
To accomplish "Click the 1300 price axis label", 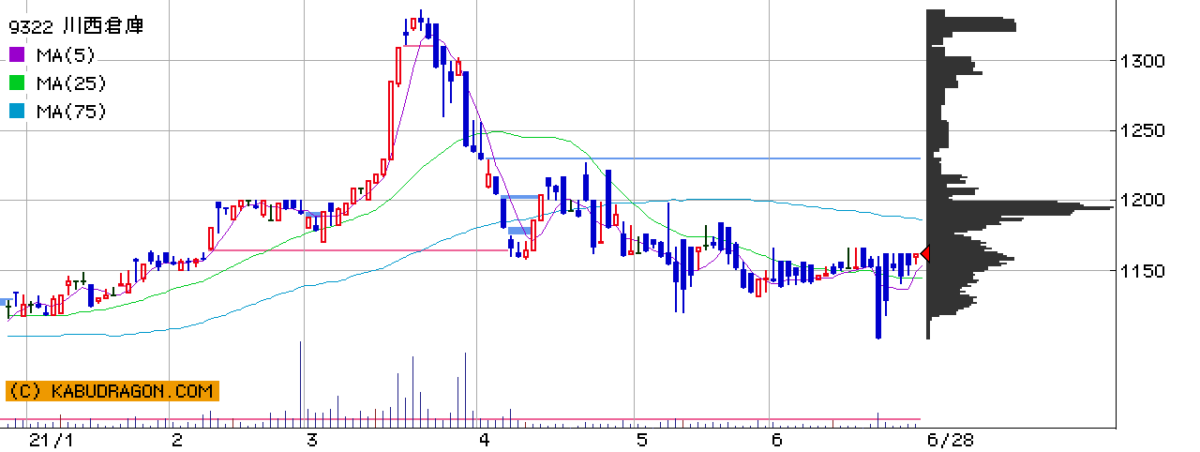I will click(x=1143, y=61).
